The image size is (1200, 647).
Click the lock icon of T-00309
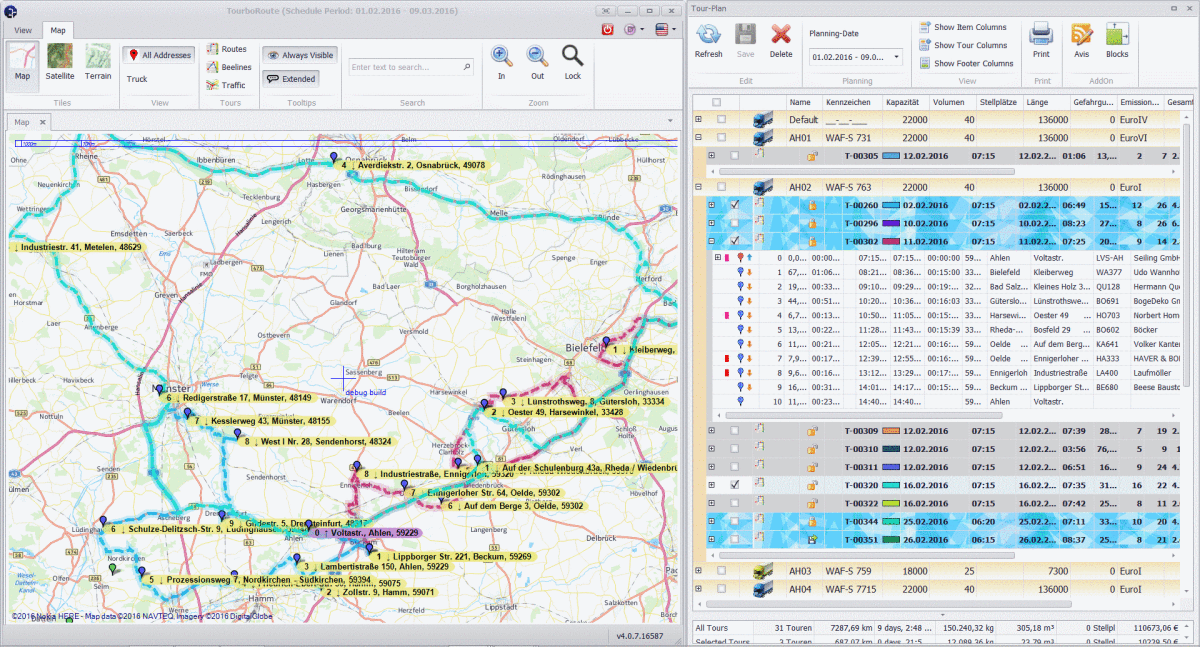click(813, 431)
